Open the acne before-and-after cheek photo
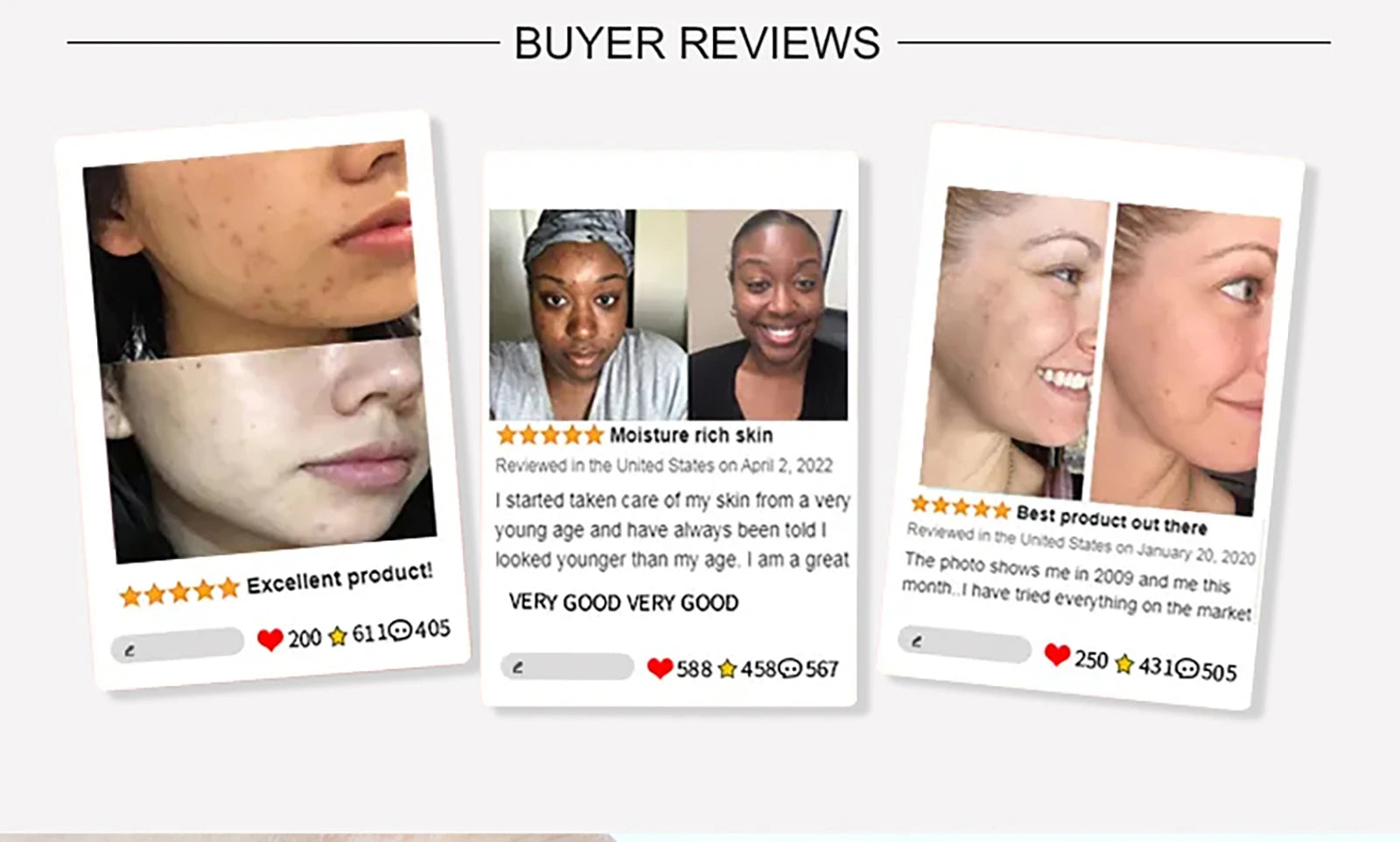 pyautogui.click(x=260, y=350)
